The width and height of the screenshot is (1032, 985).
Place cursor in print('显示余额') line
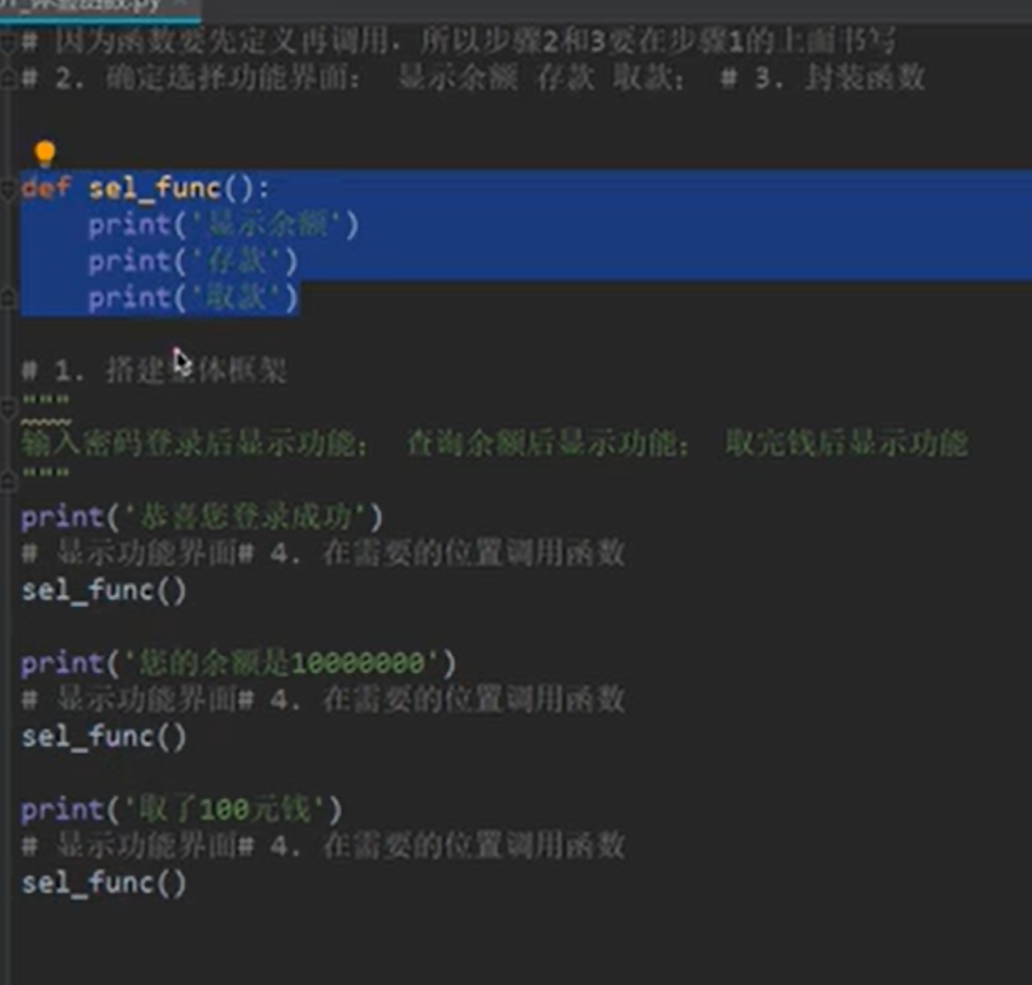click(x=224, y=225)
